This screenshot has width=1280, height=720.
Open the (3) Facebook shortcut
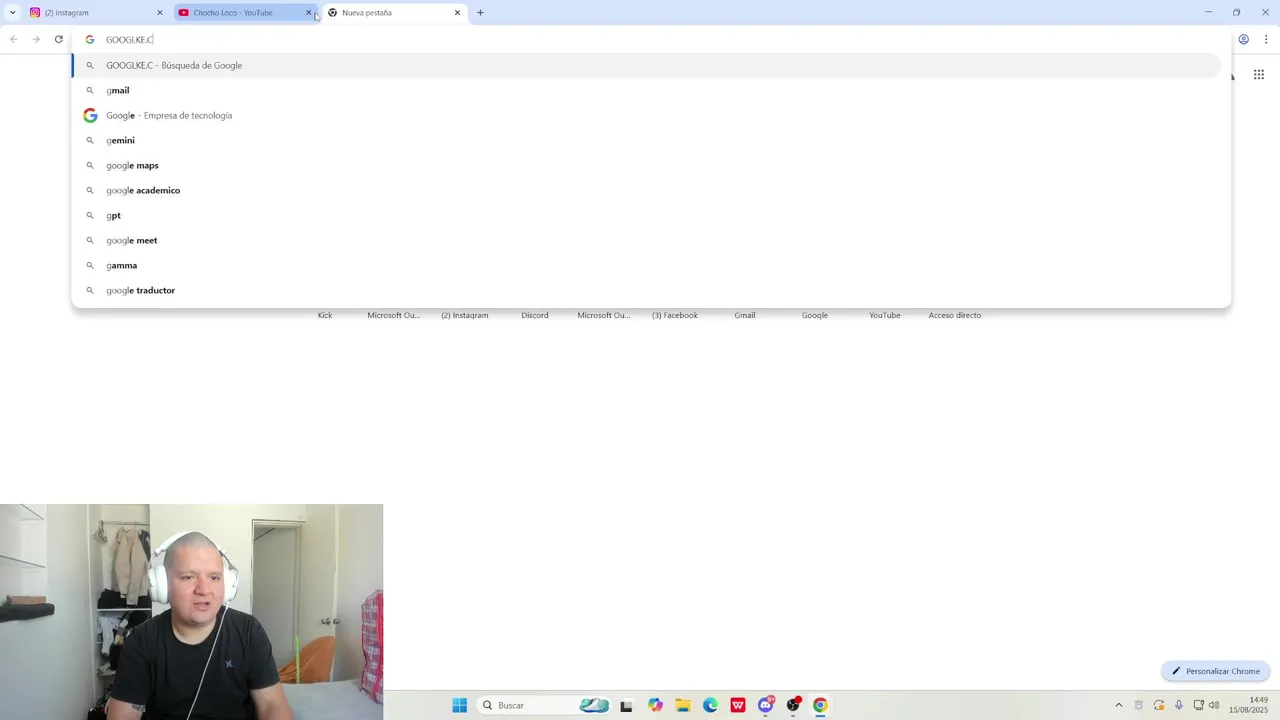675,315
